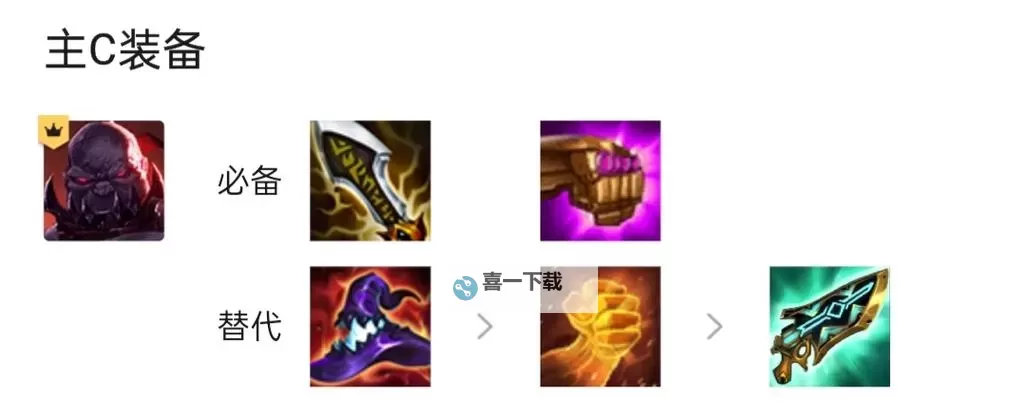Viewport: 1026px width, 417px height.
Task: Choose the purple wizard hat item
Action: [370, 326]
